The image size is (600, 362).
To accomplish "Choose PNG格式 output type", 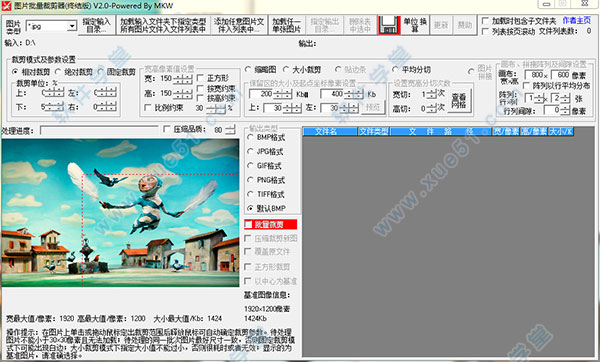I will point(250,180).
